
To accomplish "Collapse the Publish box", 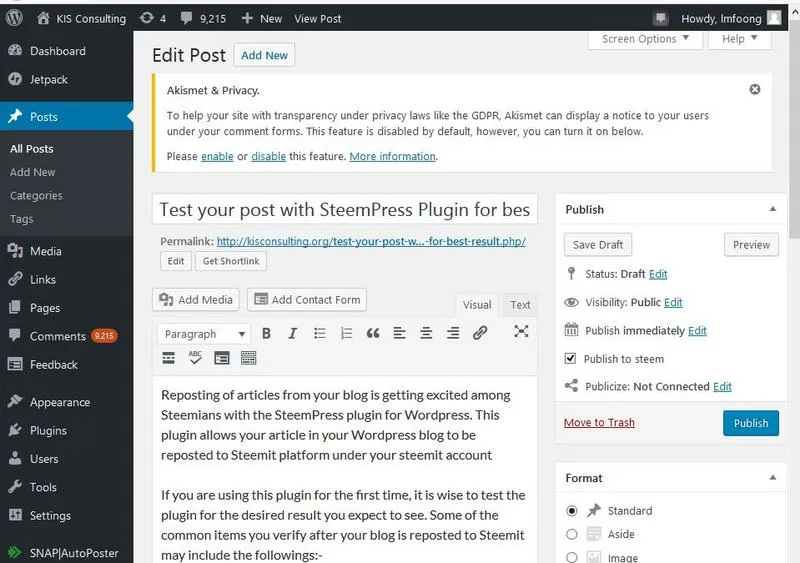I will click(x=772, y=209).
